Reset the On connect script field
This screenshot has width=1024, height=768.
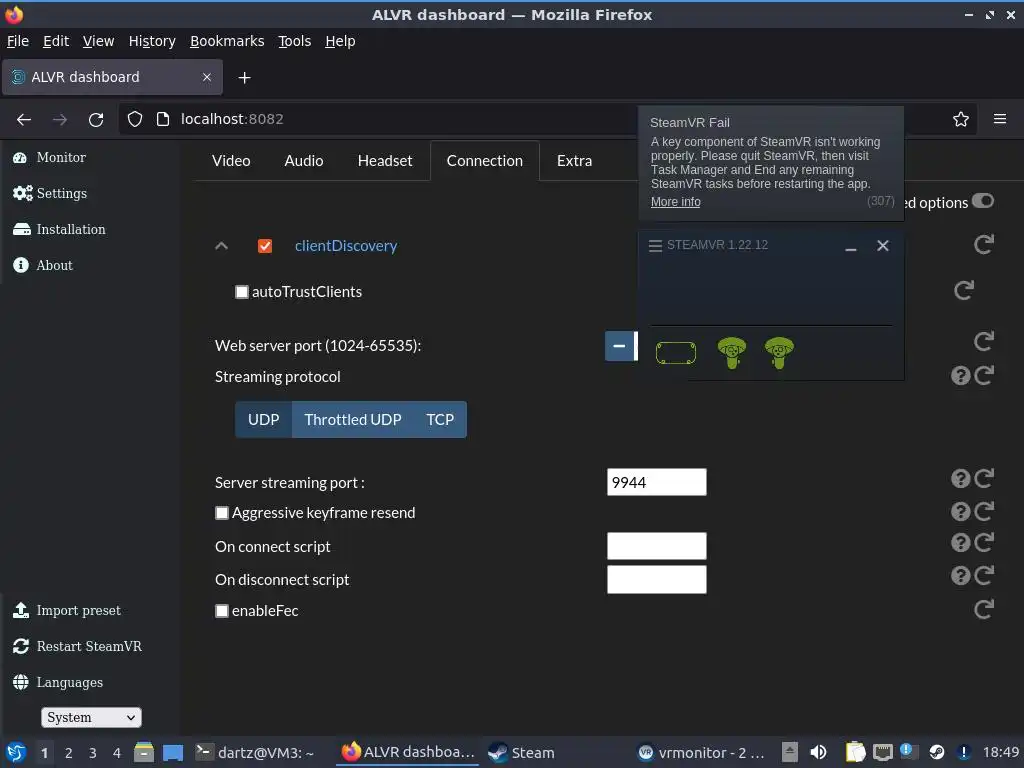(x=984, y=543)
